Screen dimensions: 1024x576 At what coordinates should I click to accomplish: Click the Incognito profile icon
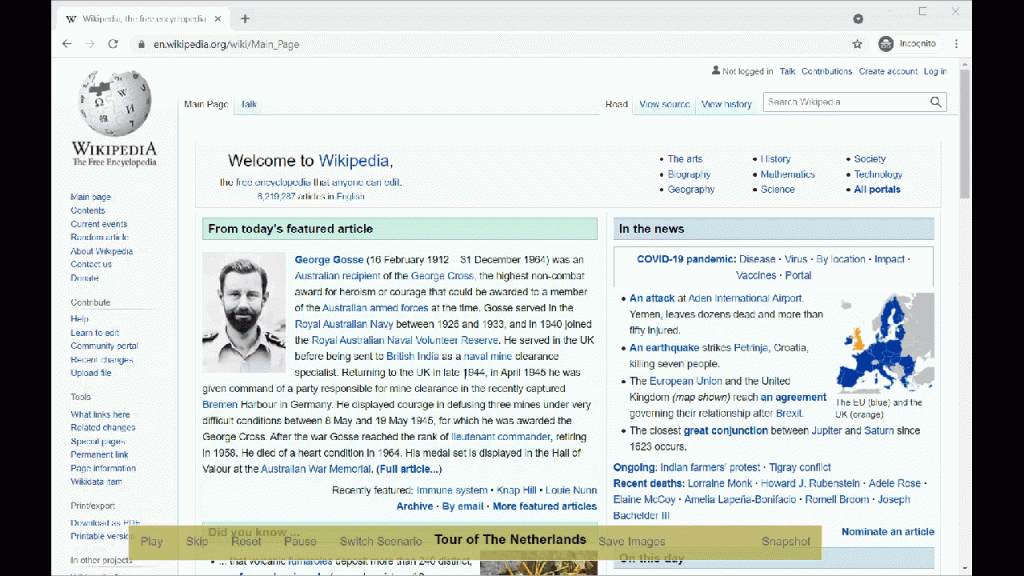point(886,44)
